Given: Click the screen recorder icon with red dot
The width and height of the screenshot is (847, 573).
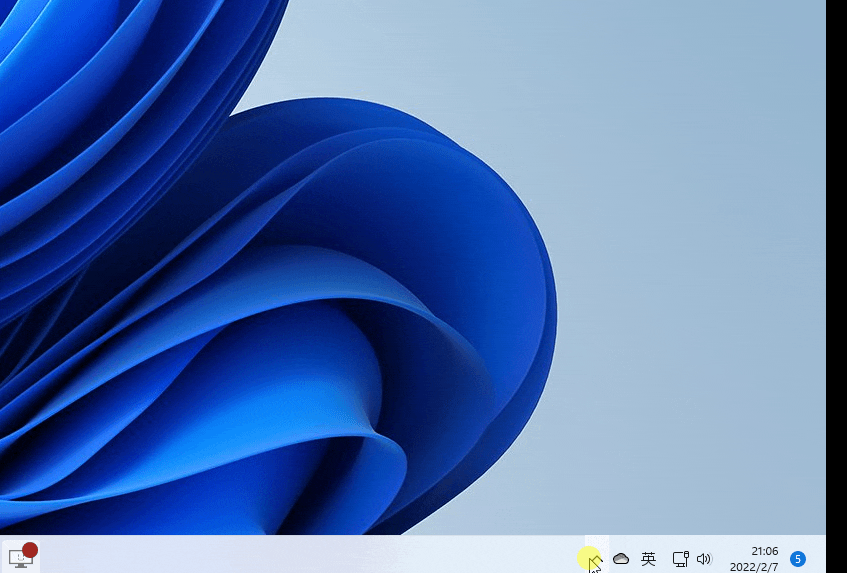Looking at the screenshot, I should click(21, 557).
